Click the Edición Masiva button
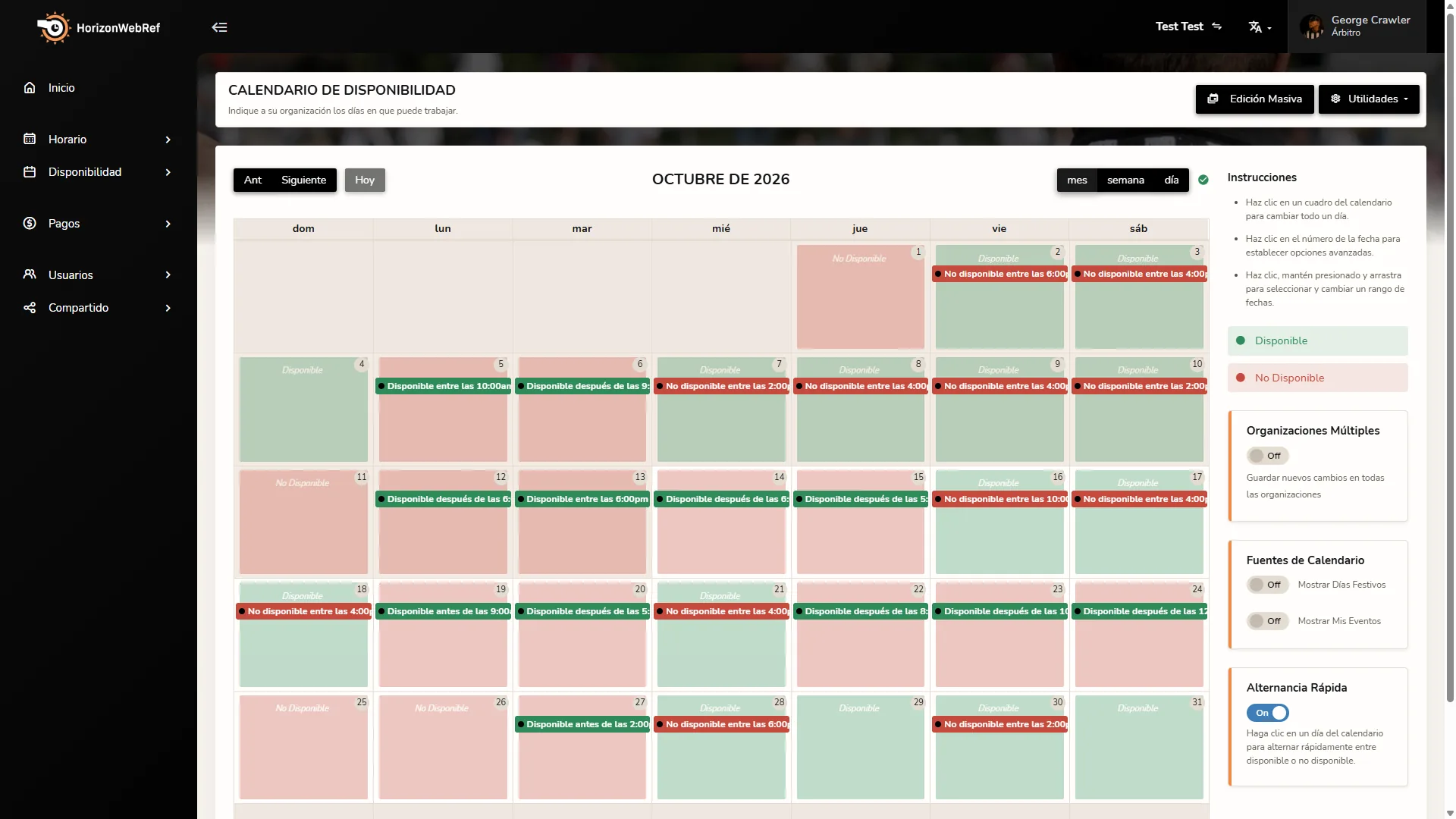This screenshot has width=1456, height=819. [x=1254, y=99]
